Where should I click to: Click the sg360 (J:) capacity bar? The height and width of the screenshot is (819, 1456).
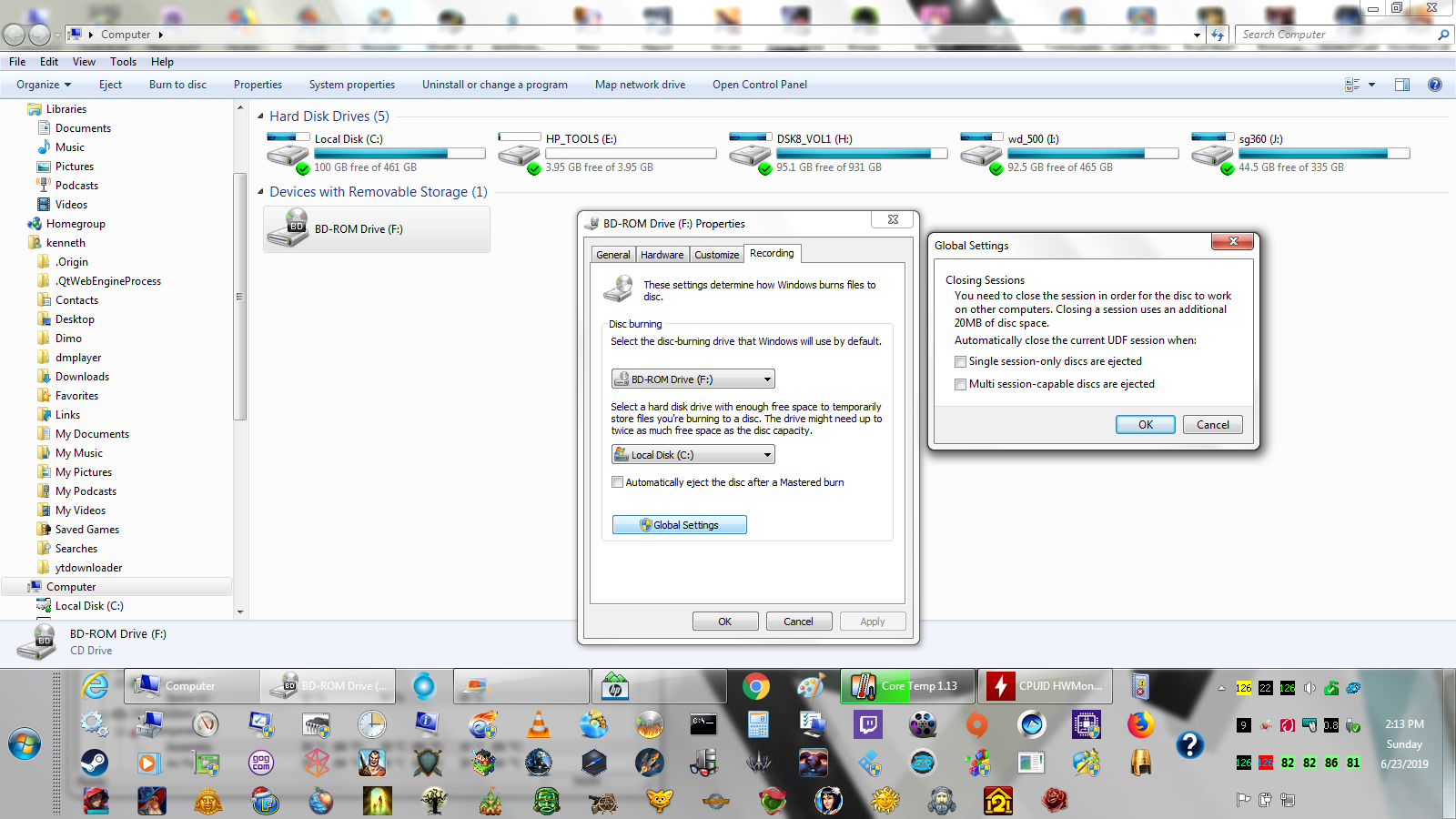point(1324,154)
